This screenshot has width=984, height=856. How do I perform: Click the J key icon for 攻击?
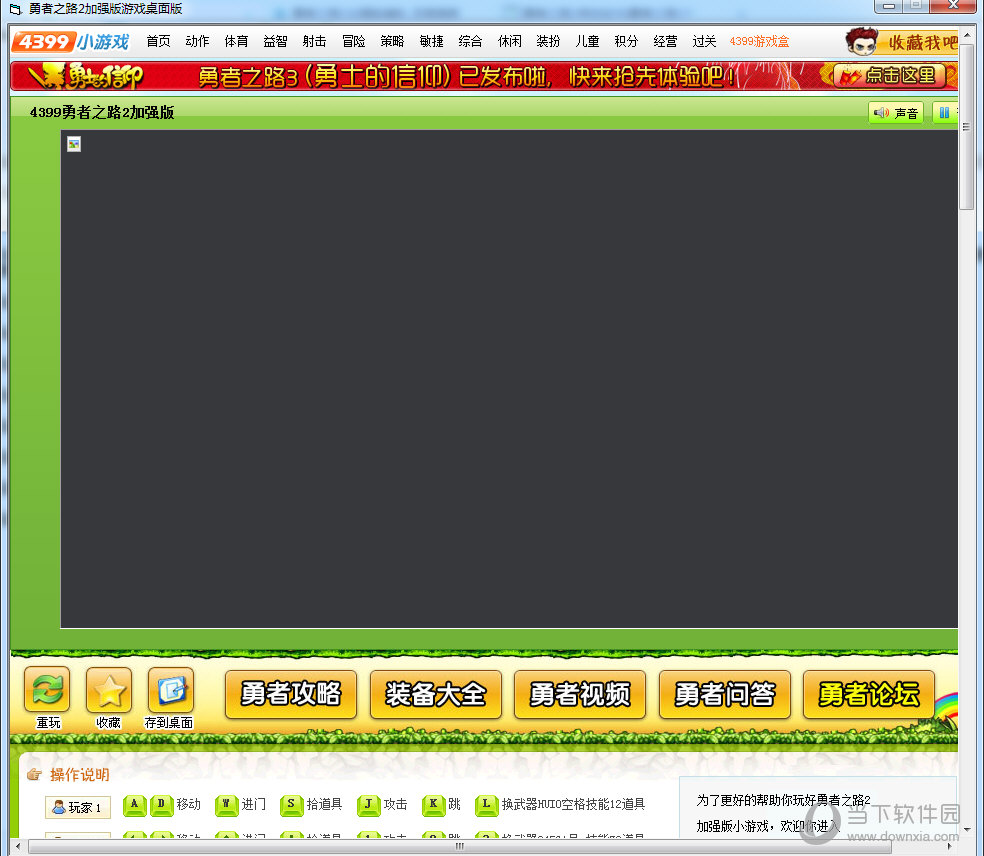coord(368,805)
